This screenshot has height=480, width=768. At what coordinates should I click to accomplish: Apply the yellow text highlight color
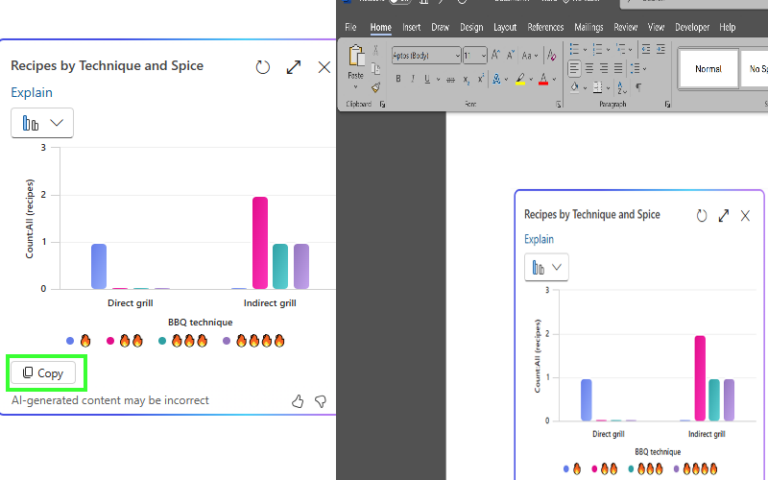tap(520, 79)
